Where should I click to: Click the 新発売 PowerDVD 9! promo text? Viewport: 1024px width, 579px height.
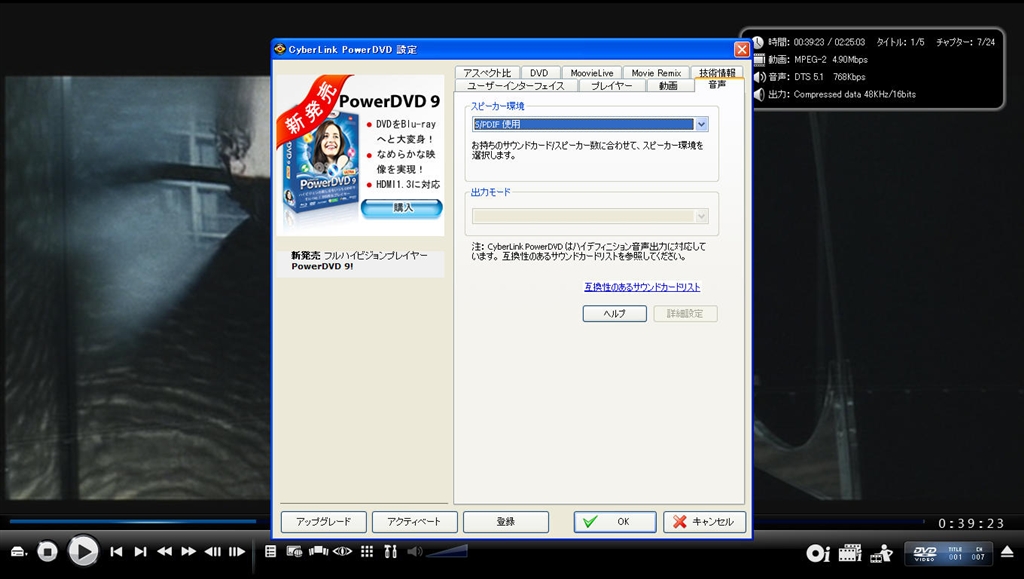point(359,260)
